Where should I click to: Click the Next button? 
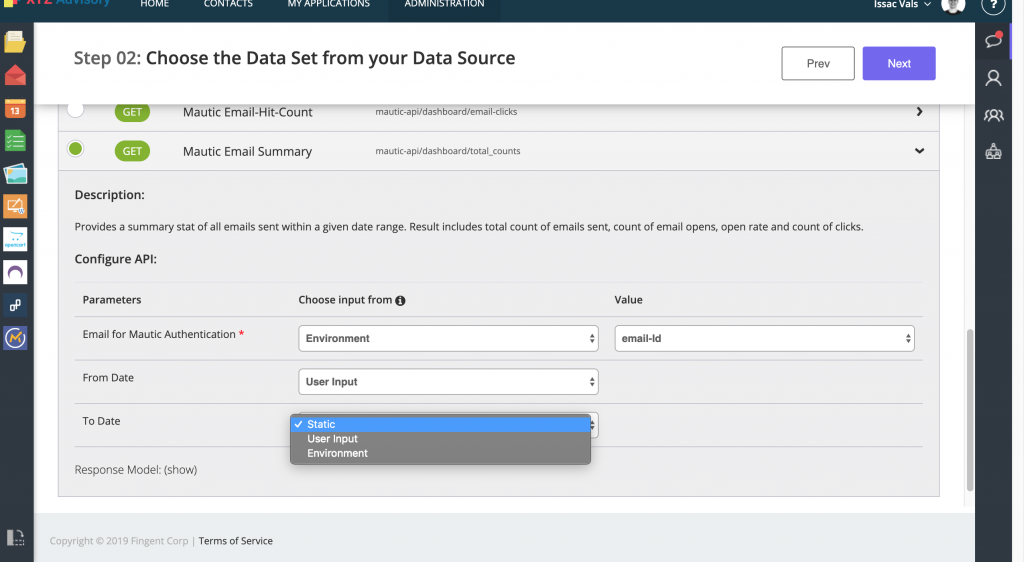point(899,63)
